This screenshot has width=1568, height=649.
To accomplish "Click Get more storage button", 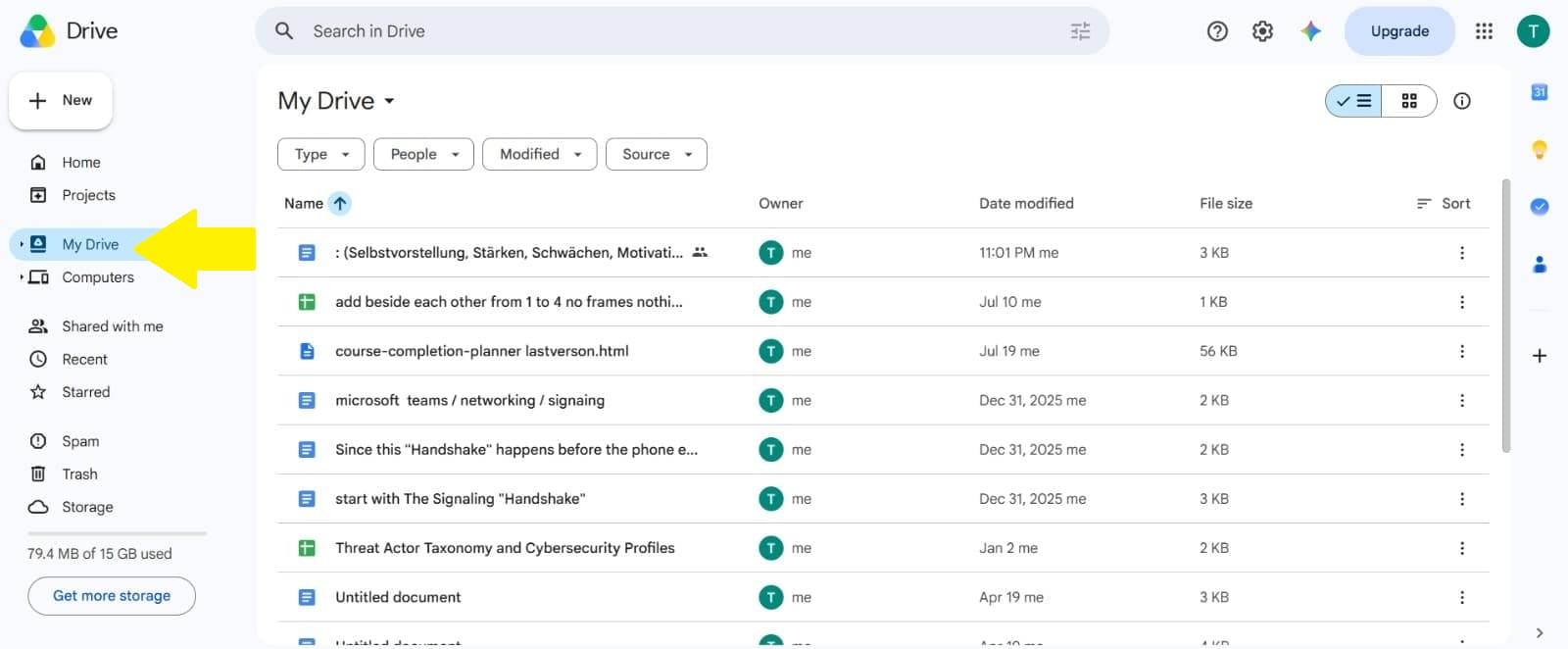I will pyautogui.click(x=112, y=596).
